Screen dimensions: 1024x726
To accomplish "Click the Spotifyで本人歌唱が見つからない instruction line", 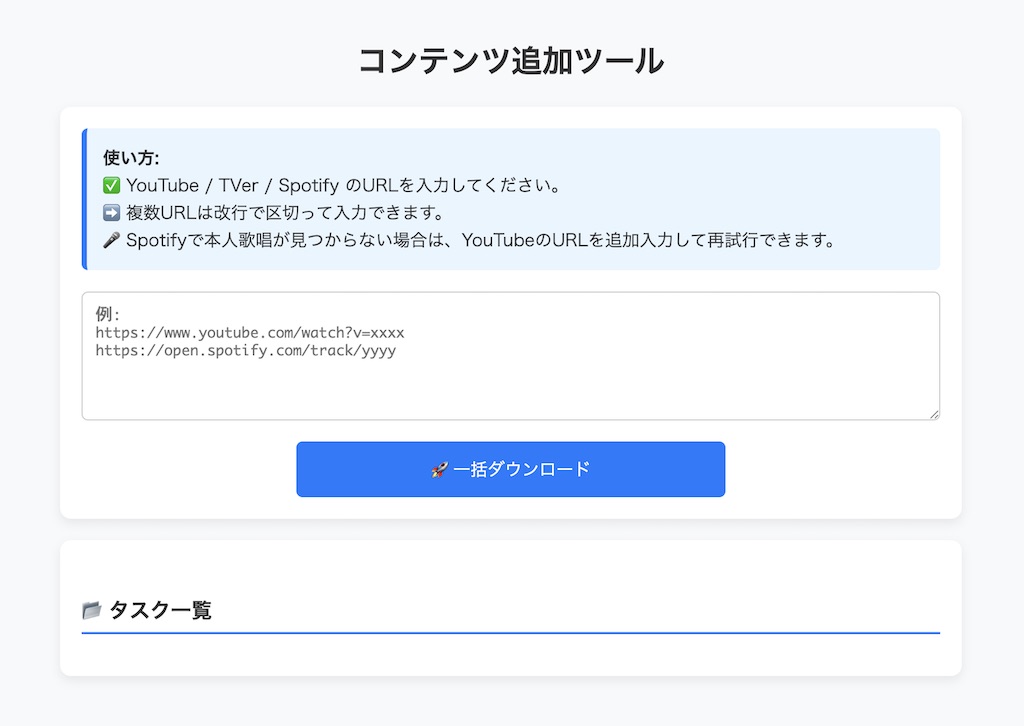I will pyautogui.click(x=480, y=241).
